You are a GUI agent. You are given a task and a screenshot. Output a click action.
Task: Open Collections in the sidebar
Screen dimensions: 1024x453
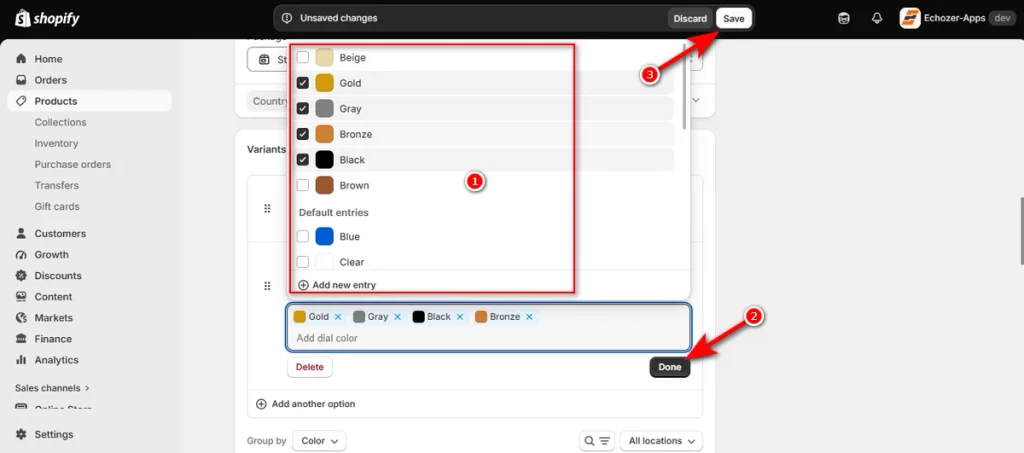coord(60,122)
